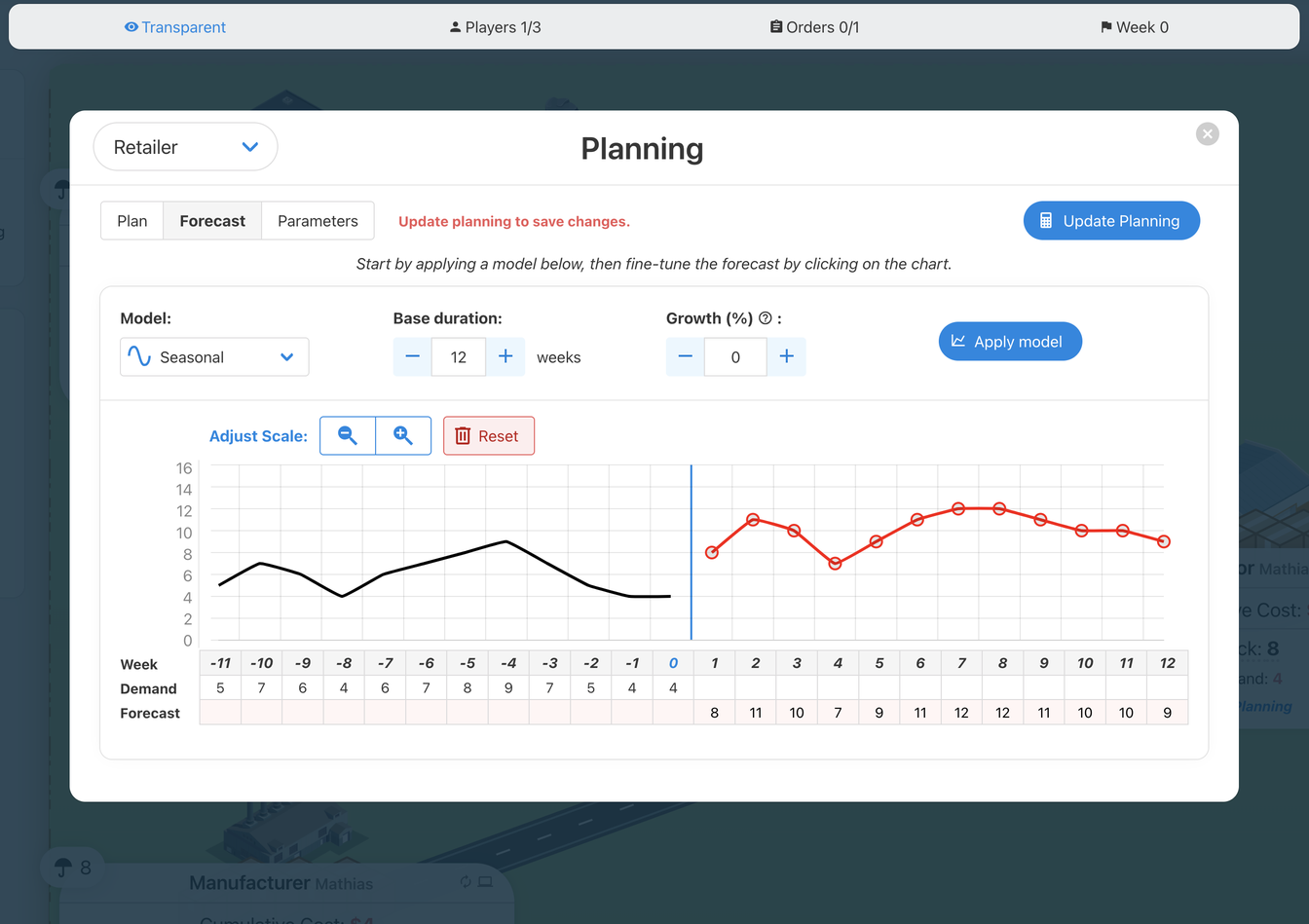Switch to the Plan tab
Image resolution: width=1309 pixels, height=924 pixels.
tap(132, 221)
